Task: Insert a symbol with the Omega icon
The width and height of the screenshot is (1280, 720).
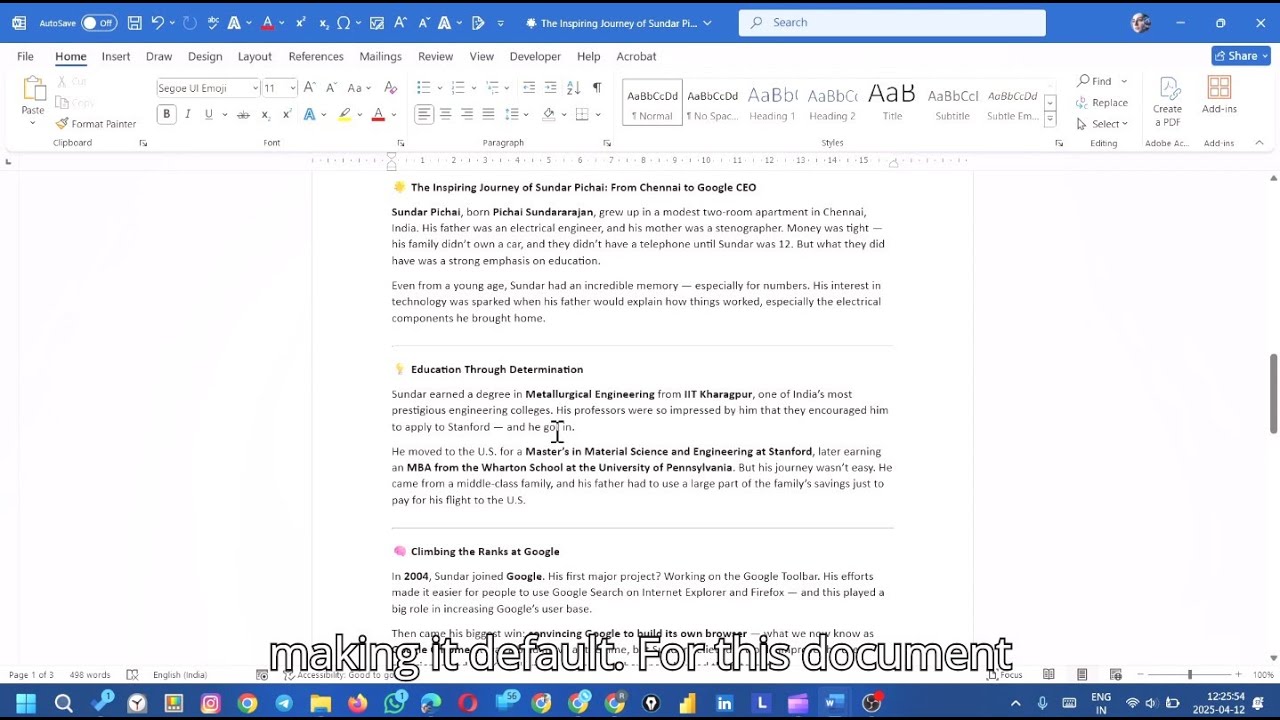Action: coord(344,22)
